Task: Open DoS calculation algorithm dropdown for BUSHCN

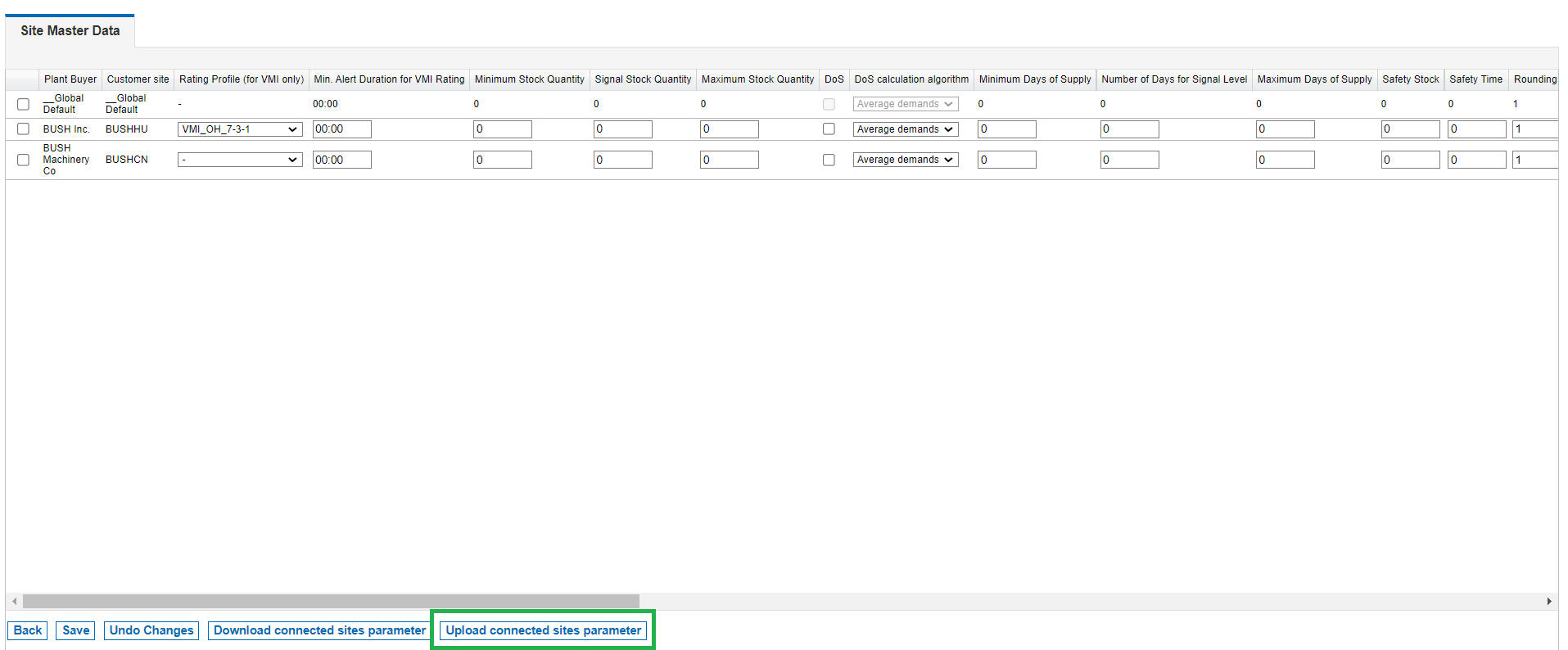Action: [x=906, y=160]
